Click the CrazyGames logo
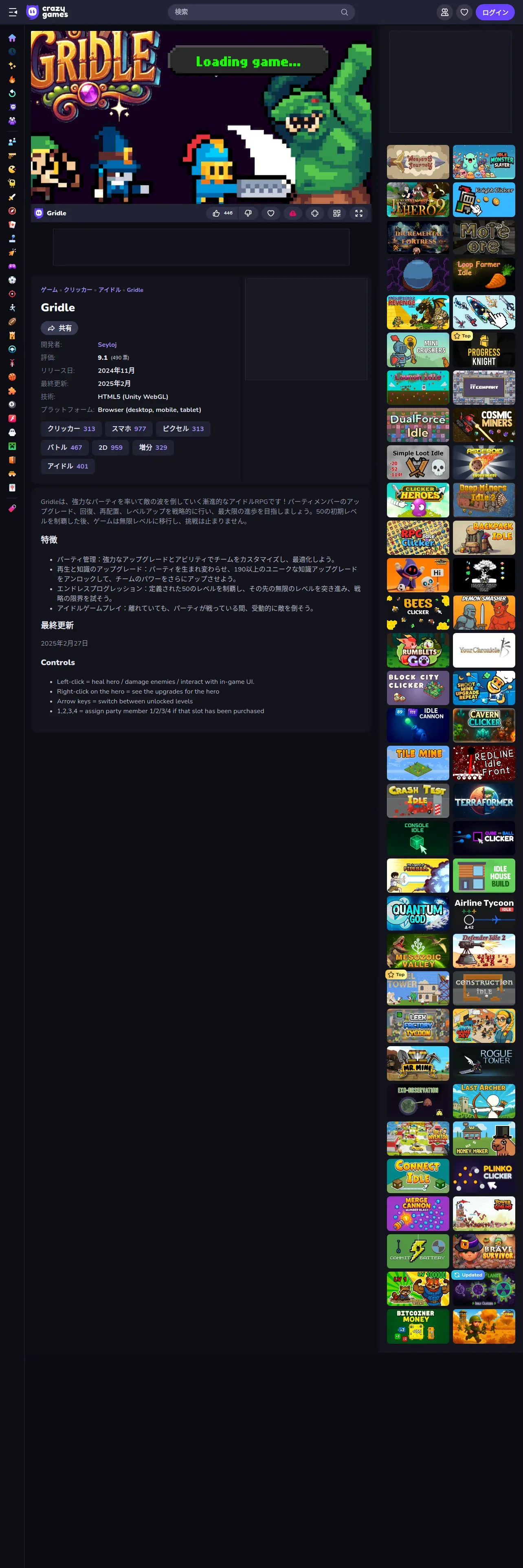This screenshot has height=1568, width=523. click(48, 12)
